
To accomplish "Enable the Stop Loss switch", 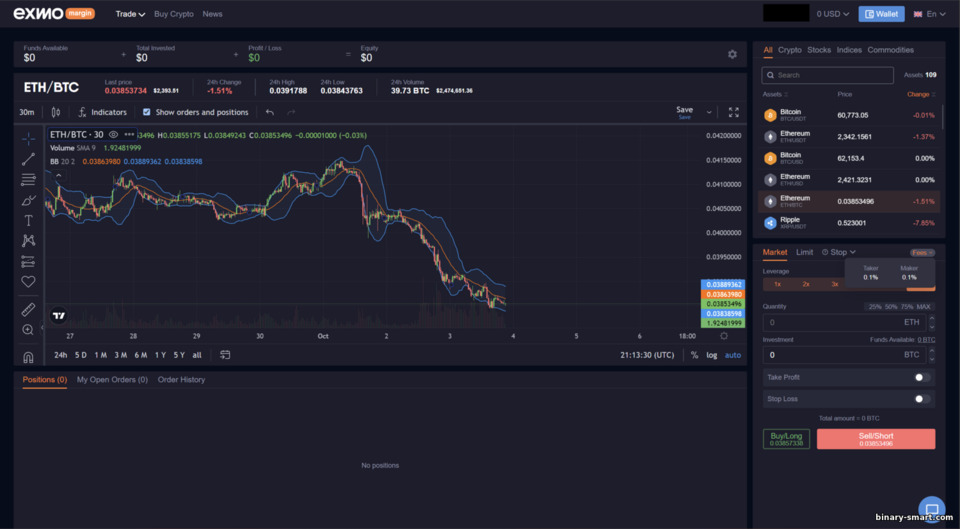I will (922, 399).
